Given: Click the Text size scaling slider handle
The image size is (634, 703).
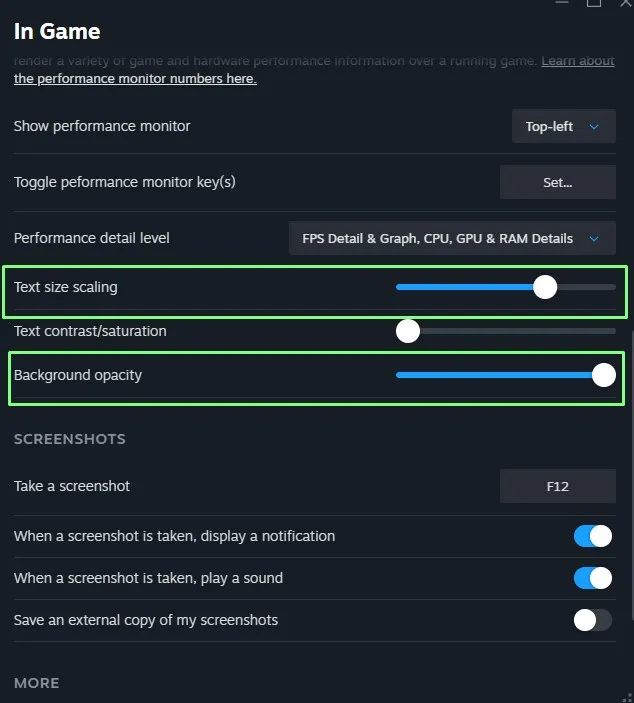Looking at the screenshot, I should 545,287.
